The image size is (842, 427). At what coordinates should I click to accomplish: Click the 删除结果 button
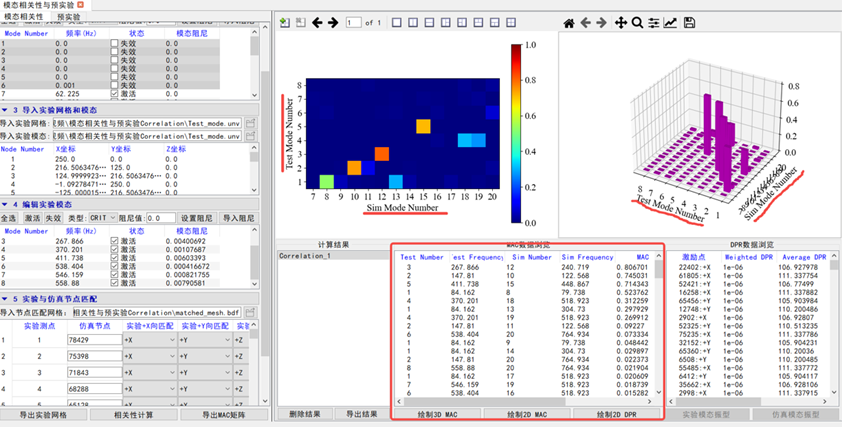[x=304, y=414]
